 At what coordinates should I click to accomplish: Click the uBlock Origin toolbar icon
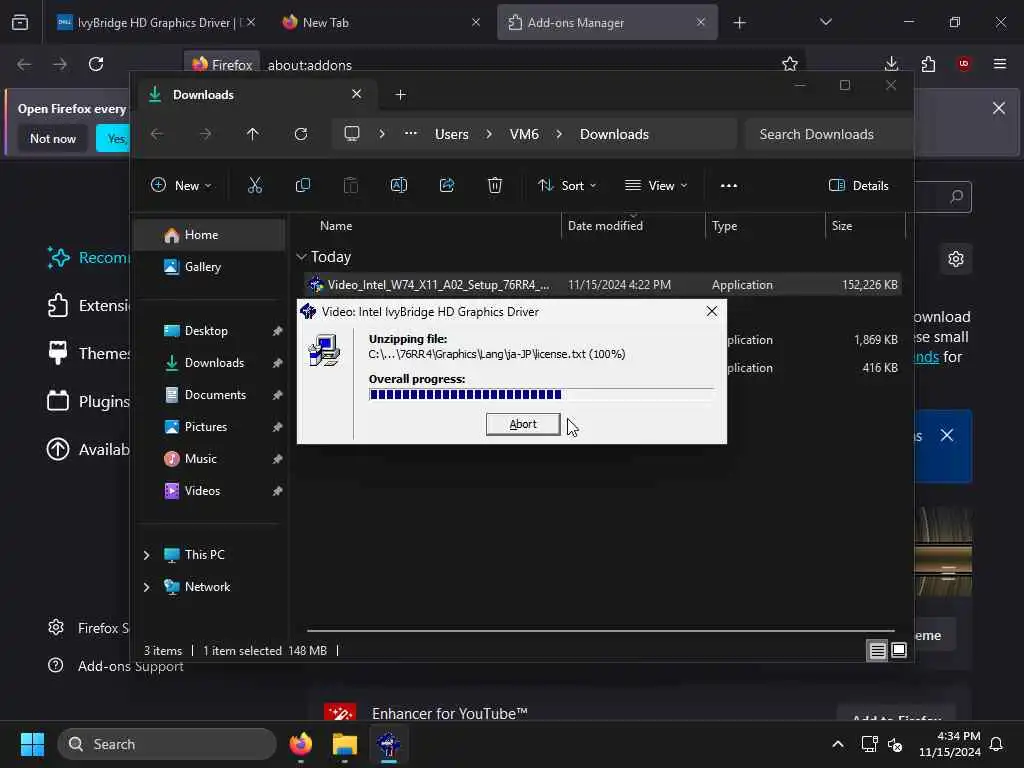pyautogui.click(x=964, y=64)
